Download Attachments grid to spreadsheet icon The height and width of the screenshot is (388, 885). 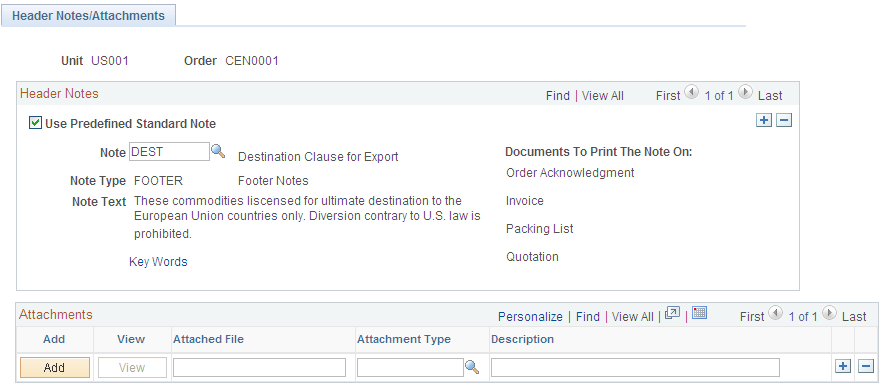pos(699,312)
